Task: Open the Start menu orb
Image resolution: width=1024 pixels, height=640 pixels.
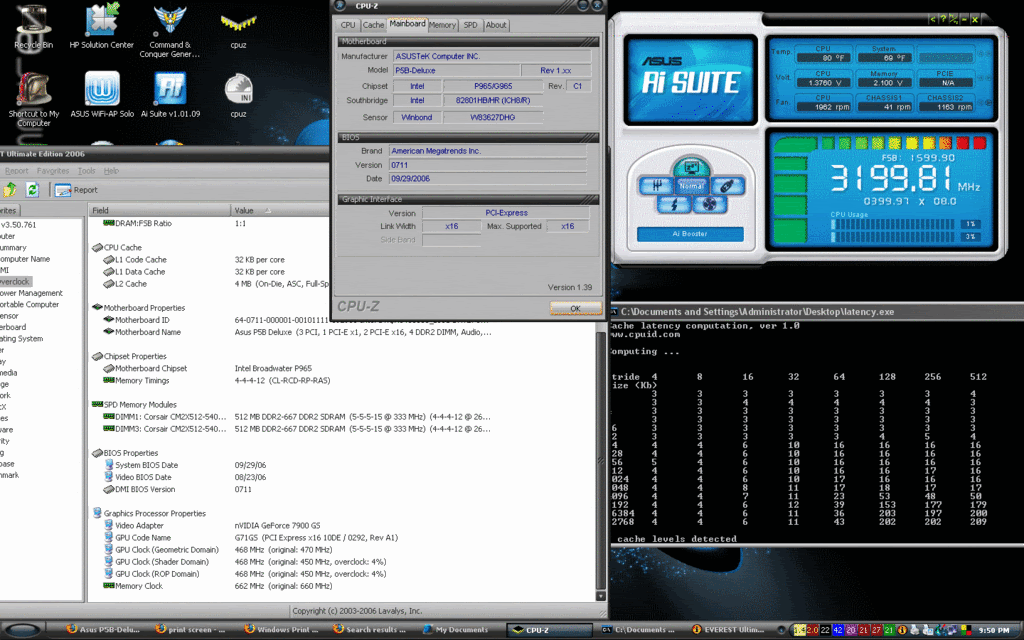Action: pos(23,630)
